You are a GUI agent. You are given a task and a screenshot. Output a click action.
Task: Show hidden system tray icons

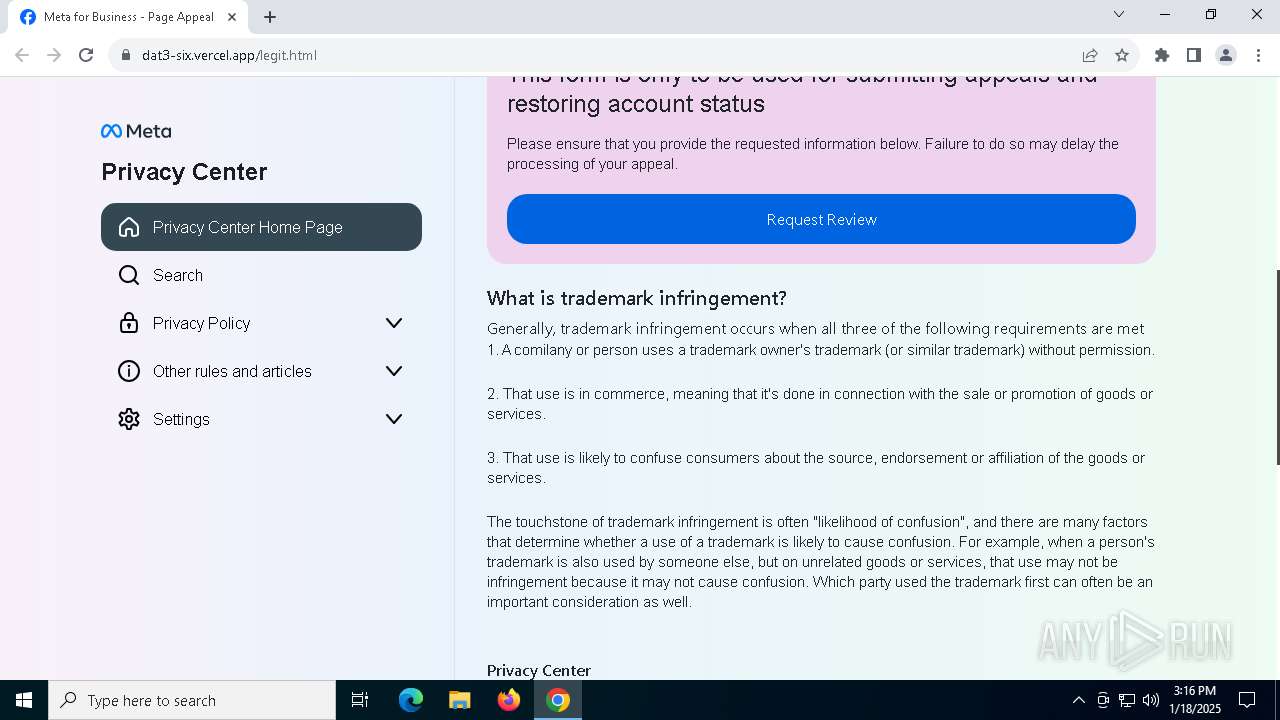point(1078,700)
